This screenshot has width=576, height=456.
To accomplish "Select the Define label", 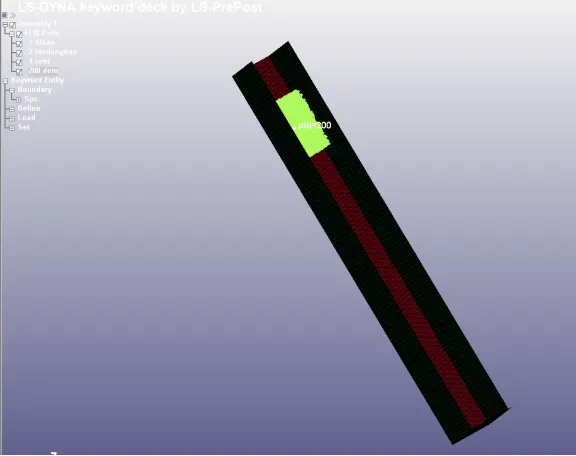I will point(29,108).
